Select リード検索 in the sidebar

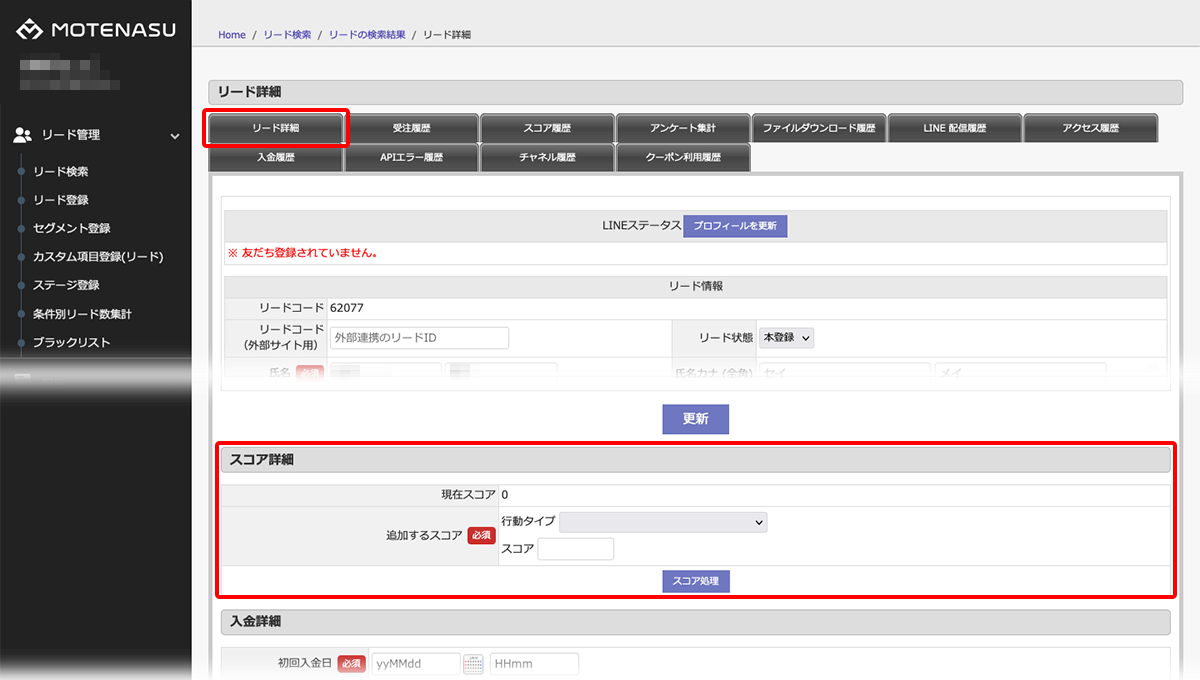[61, 172]
